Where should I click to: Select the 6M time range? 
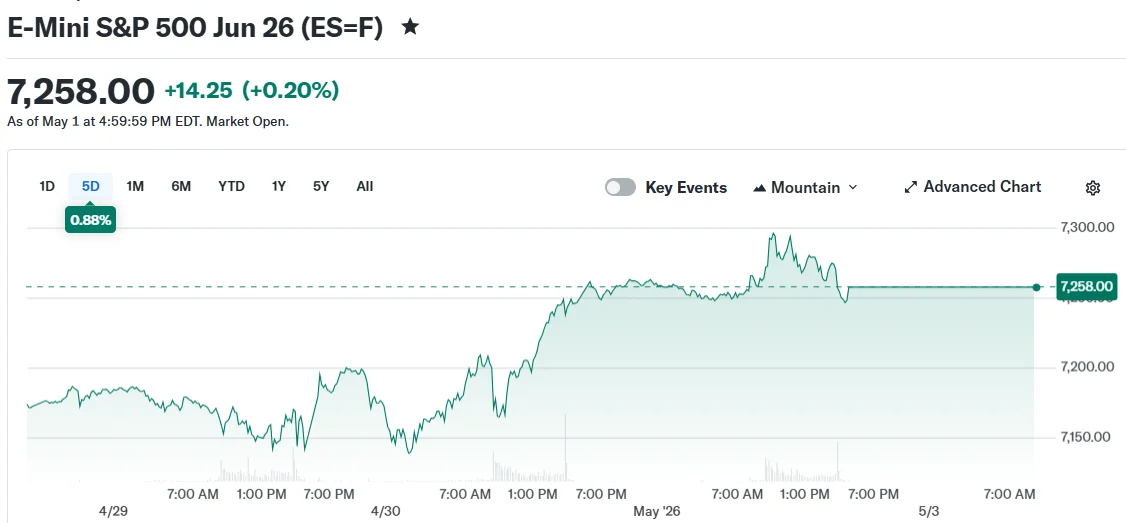point(181,187)
